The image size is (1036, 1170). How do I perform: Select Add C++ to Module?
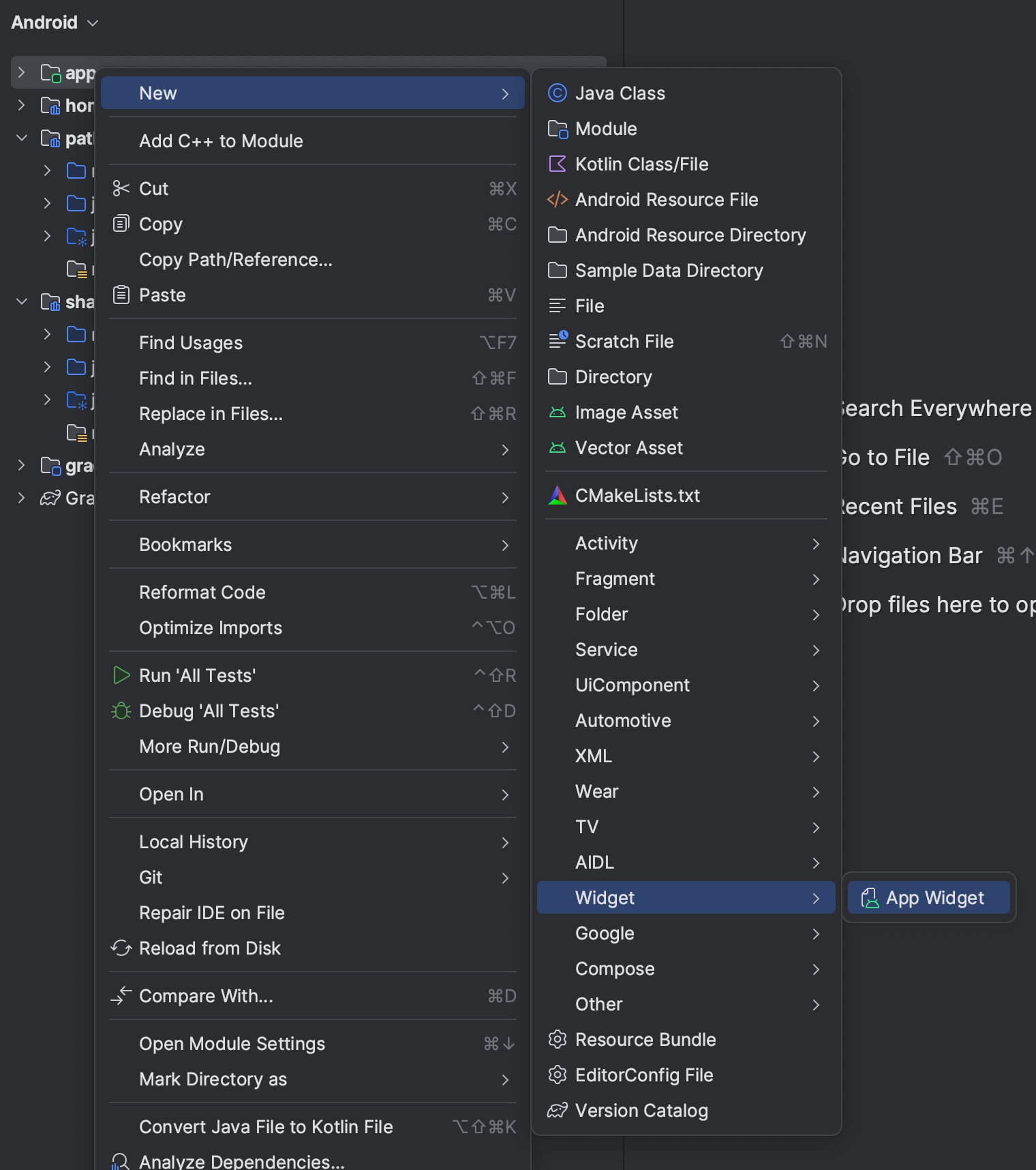313,141
